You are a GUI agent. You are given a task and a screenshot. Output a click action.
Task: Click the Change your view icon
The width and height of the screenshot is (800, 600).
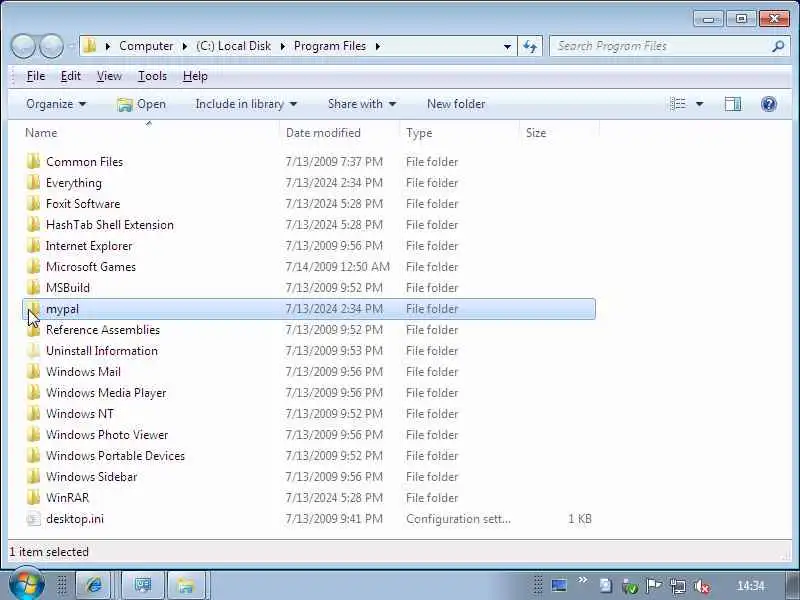click(x=678, y=104)
